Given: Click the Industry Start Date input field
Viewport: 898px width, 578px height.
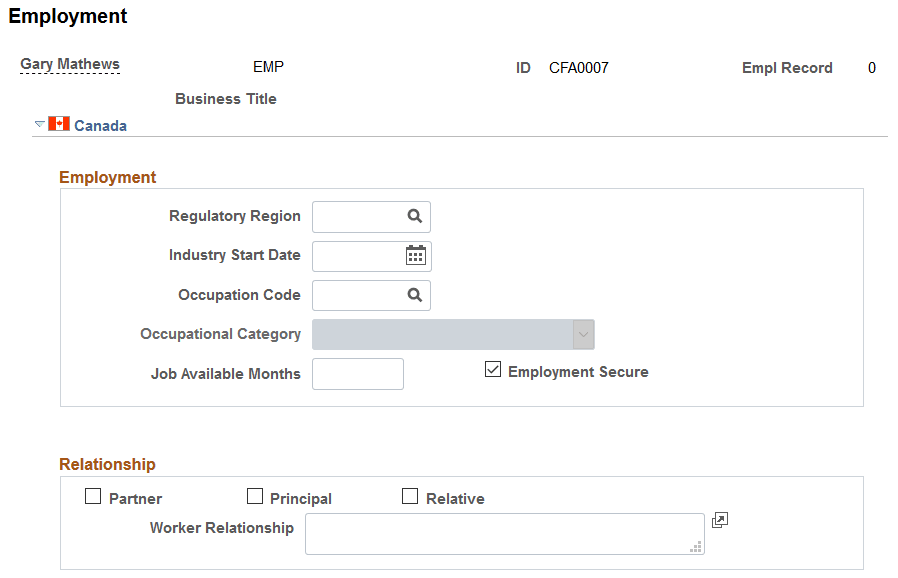Looking at the screenshot, I should click(x=360, y=256).
